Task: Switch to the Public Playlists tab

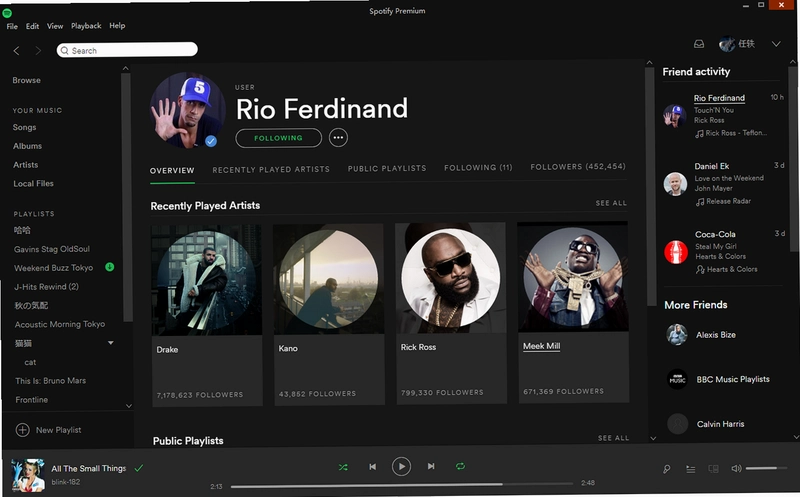Action: pyautogui.click(x=387, y=168)
